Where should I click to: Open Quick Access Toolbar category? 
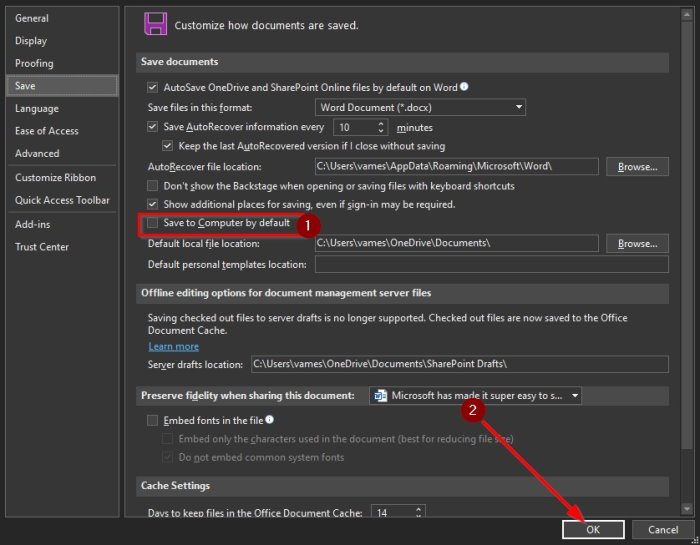point(62,200)
